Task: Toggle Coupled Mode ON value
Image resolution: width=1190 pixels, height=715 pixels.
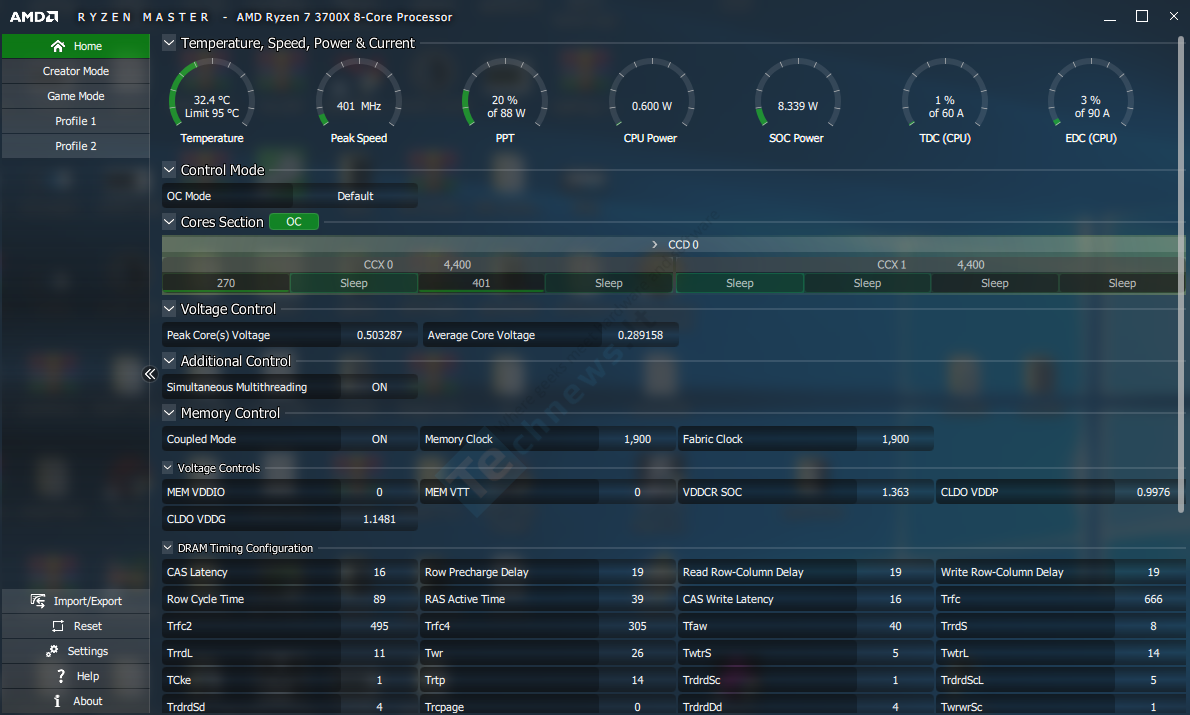Action: point(379,439)
